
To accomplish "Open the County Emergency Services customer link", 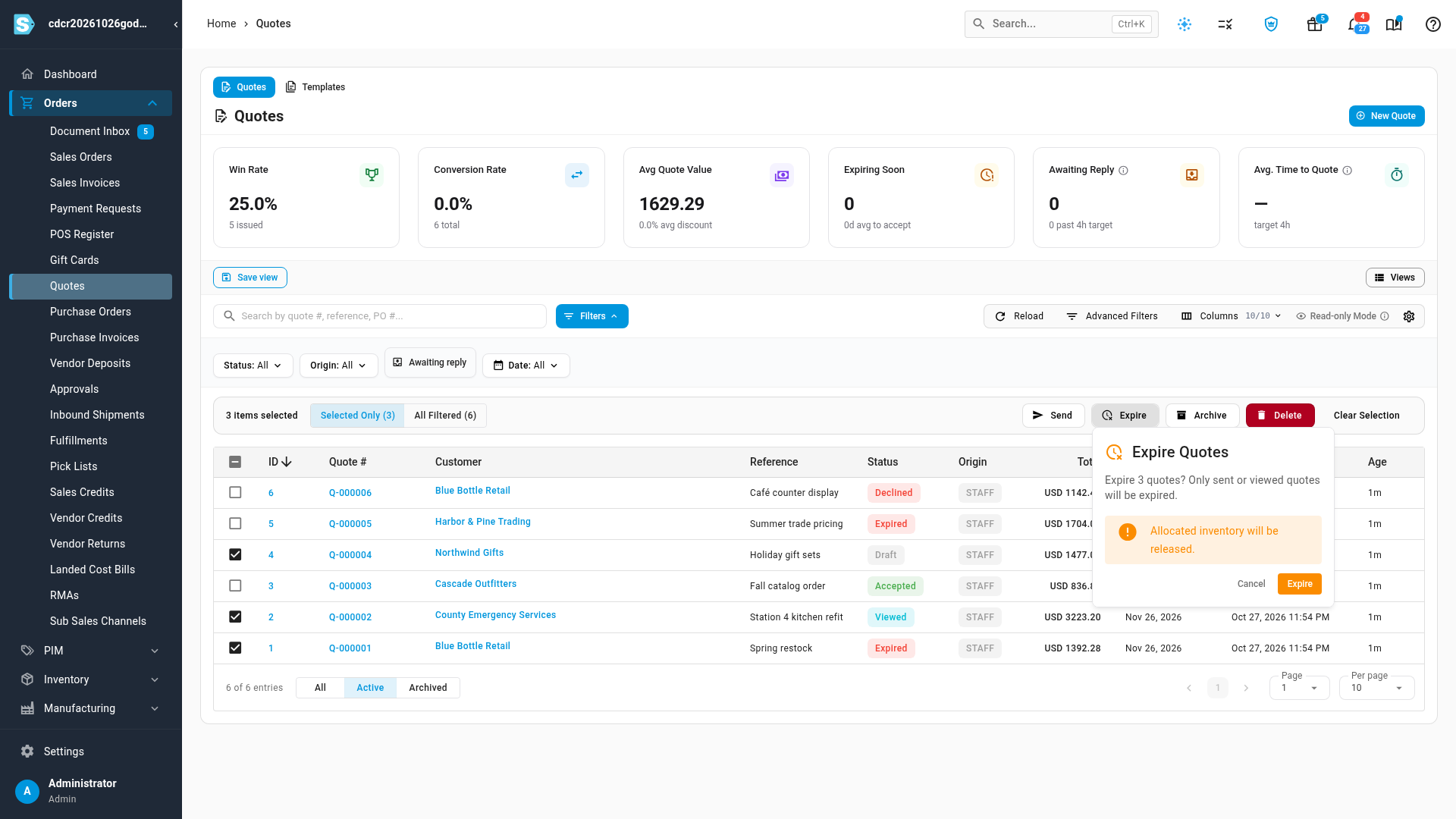I will tap(495, 615).
